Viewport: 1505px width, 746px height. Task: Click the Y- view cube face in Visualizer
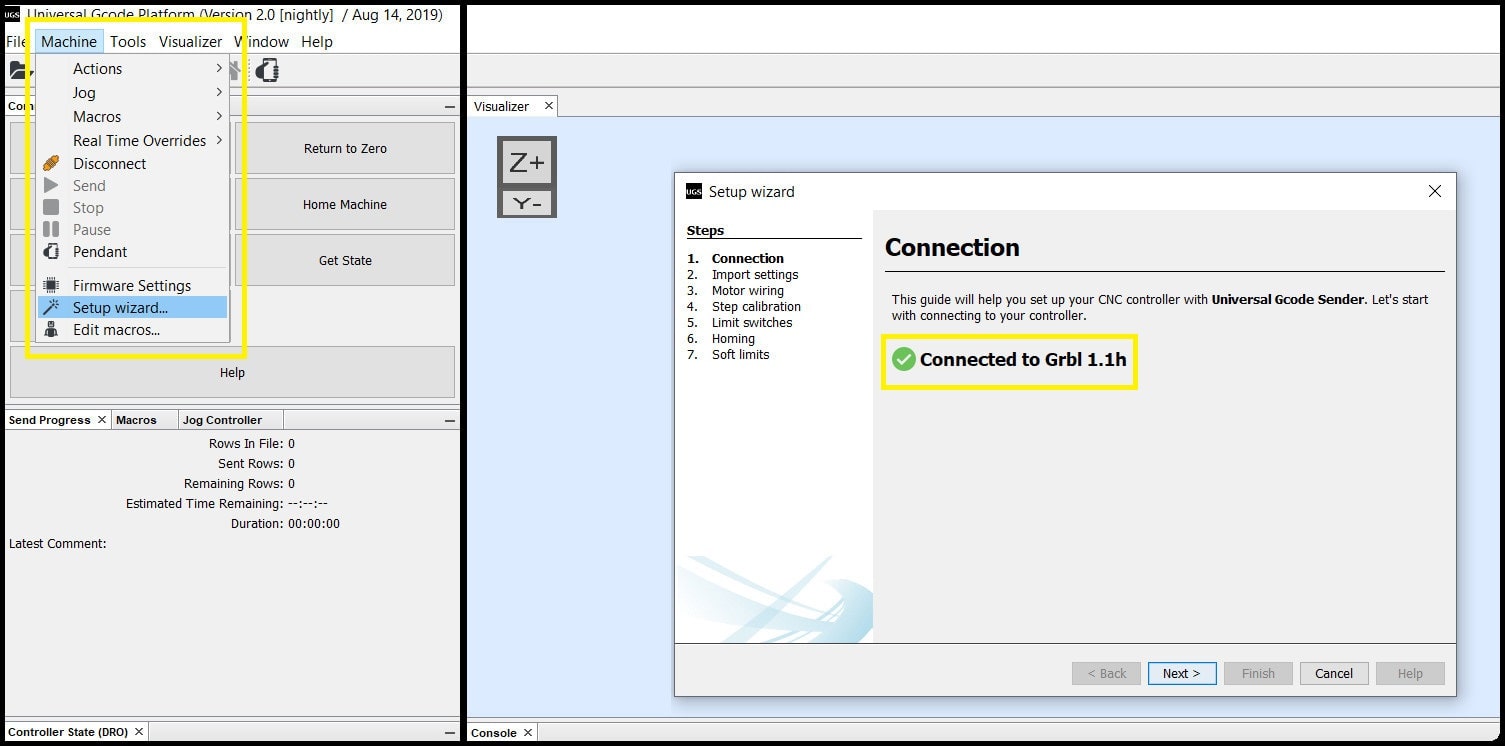point(527,203)
